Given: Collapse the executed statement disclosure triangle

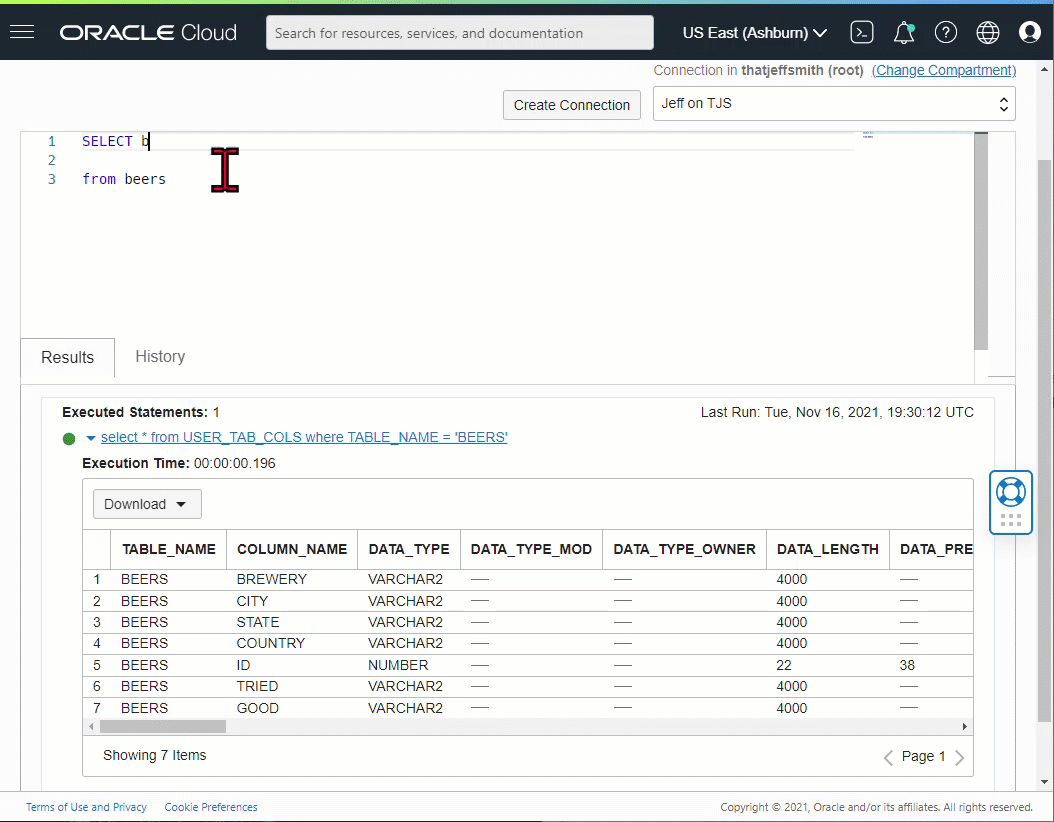Looking at the screenshot, I should pyautogui.click(x=91, y=438).
